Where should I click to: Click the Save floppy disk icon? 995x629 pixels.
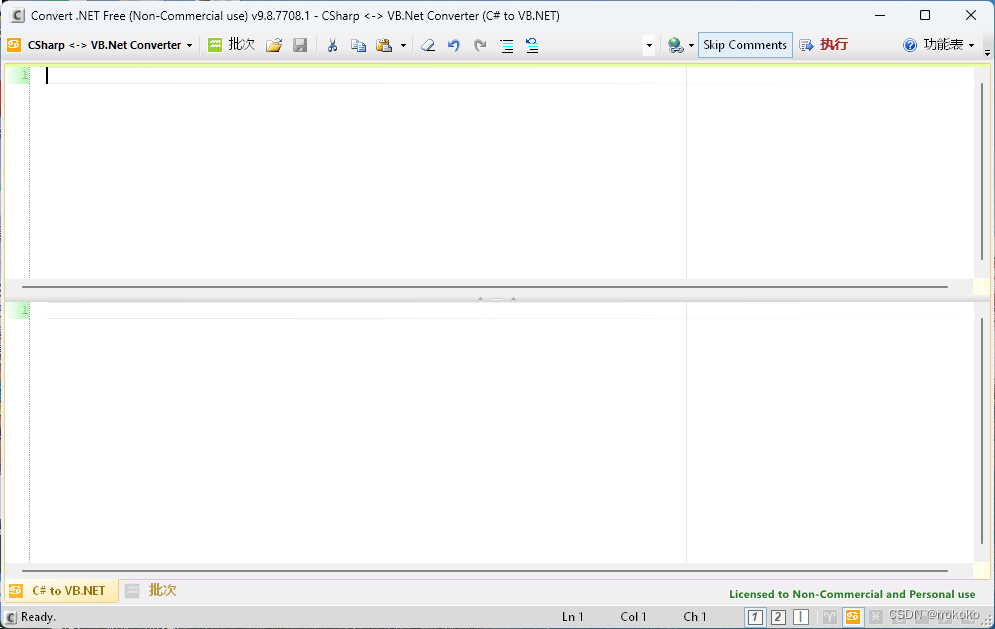click(300, 45)
